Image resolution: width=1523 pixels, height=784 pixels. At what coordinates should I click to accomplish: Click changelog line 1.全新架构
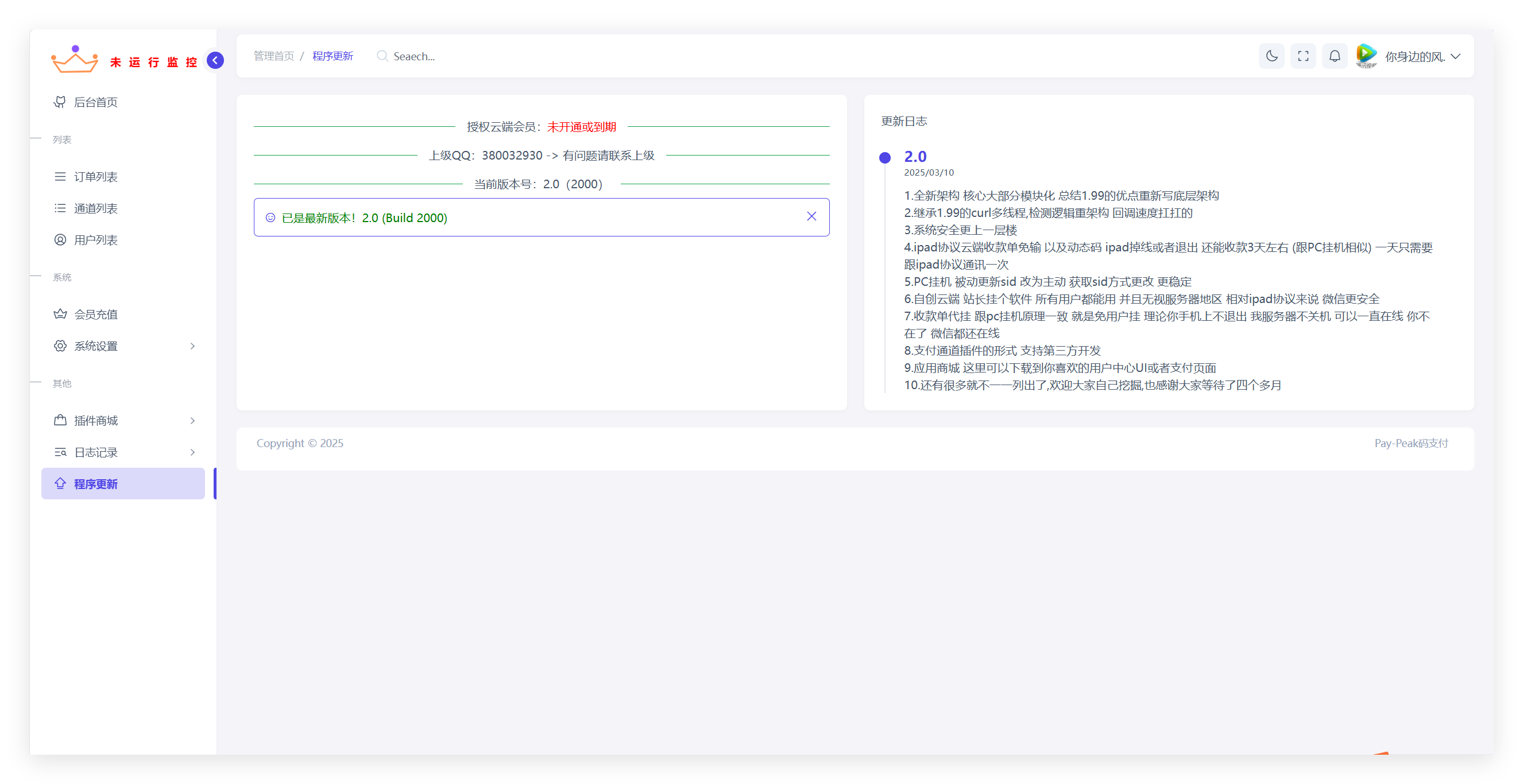pyautogui.click(x=1061, y=195)
